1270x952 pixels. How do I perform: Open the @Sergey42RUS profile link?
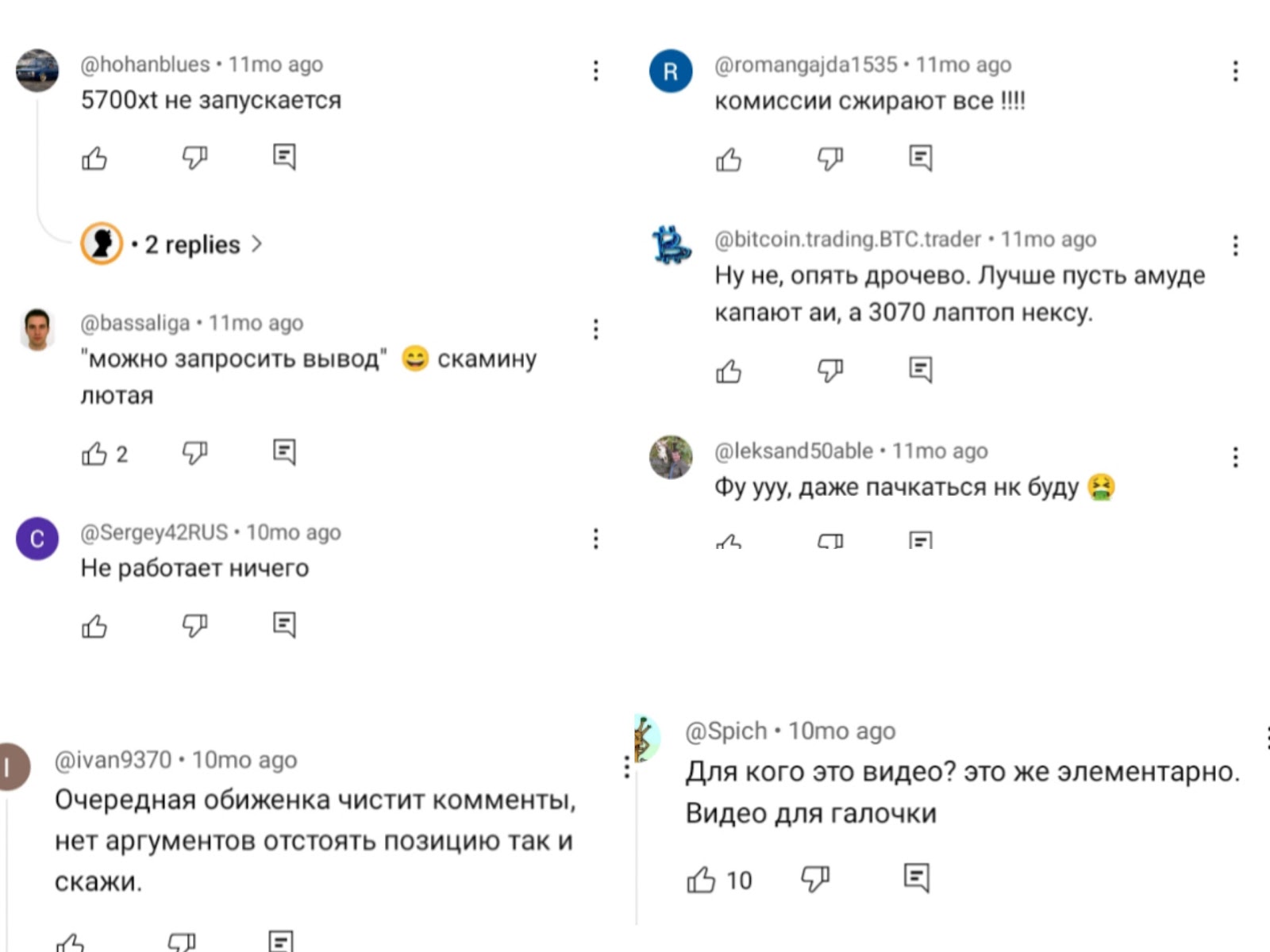(x=154, y=532)
